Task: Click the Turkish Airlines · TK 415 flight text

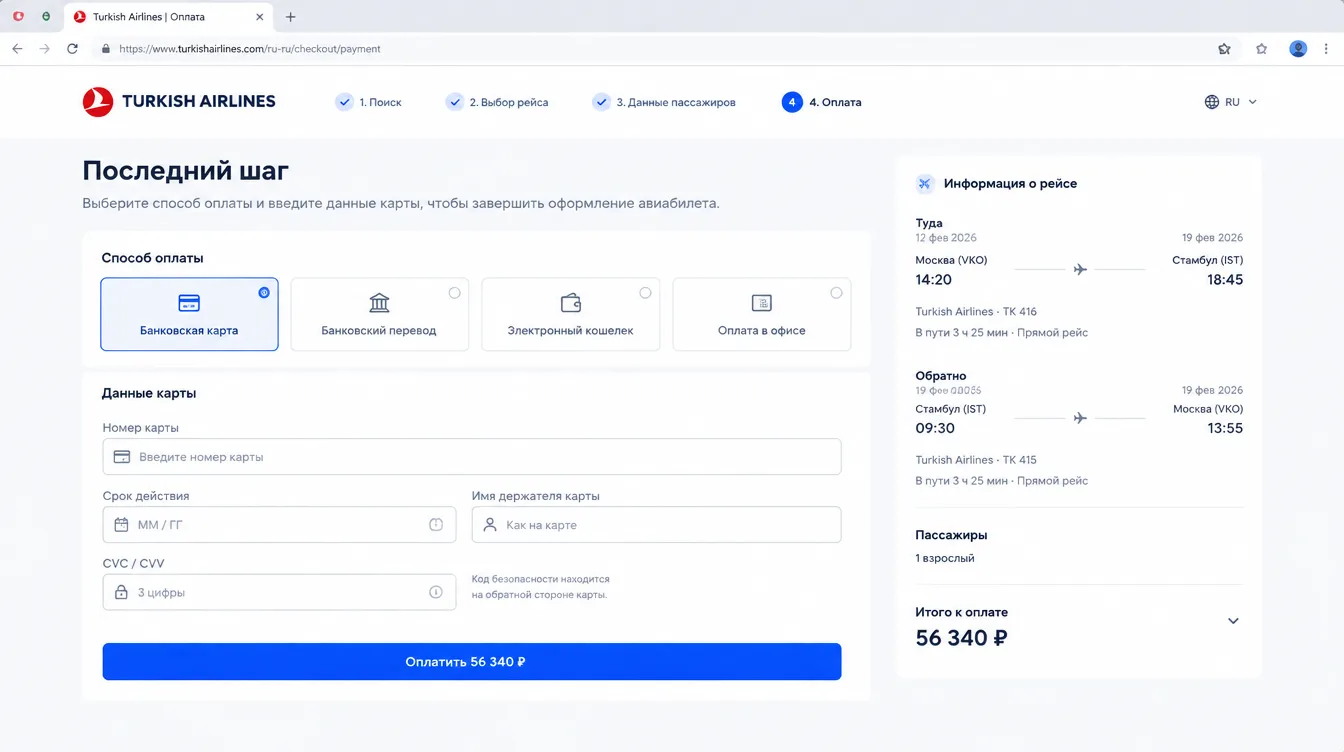Action: 976,460
